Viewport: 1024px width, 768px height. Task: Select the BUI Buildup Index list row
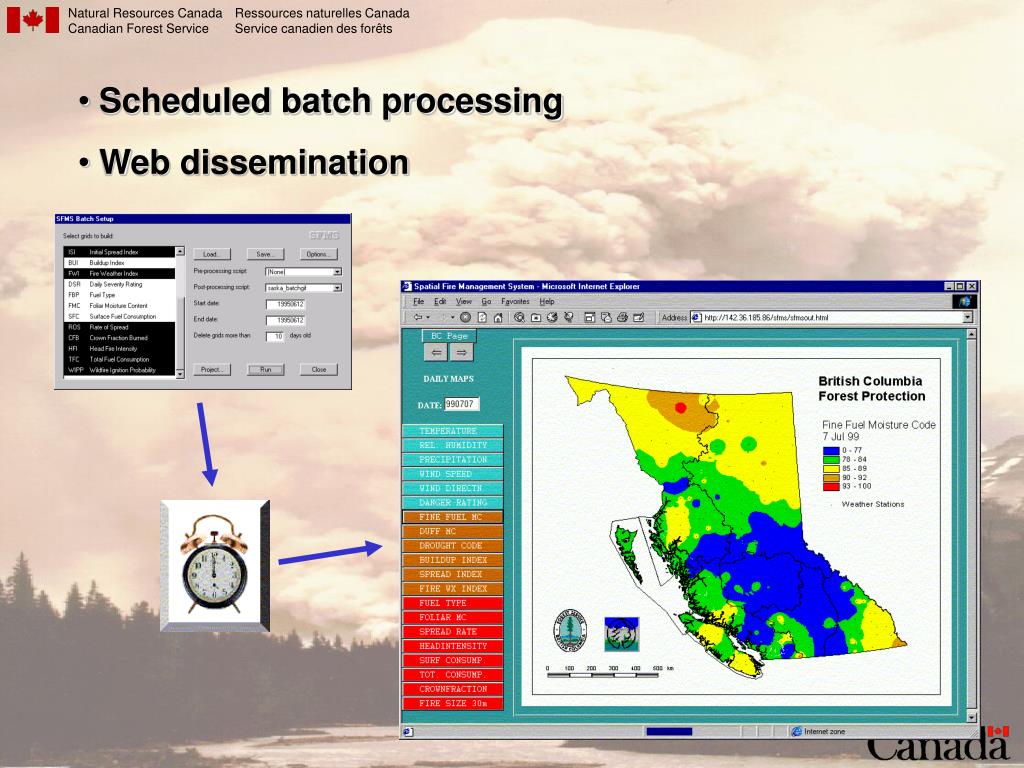tap(120, 263)
